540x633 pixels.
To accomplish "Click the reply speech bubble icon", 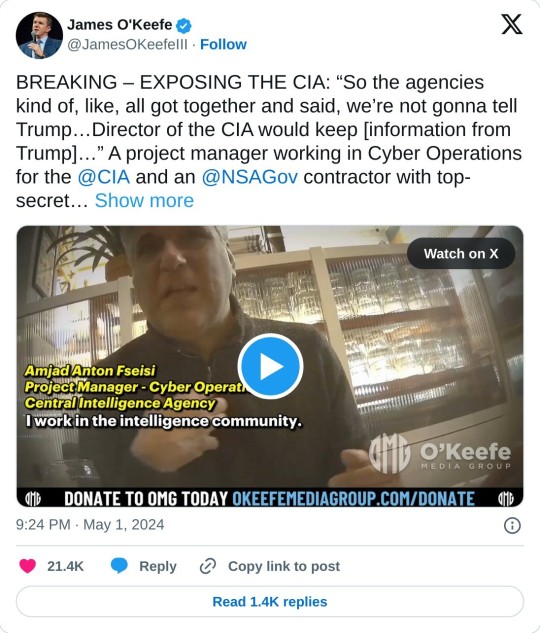I will click(119, 566).
